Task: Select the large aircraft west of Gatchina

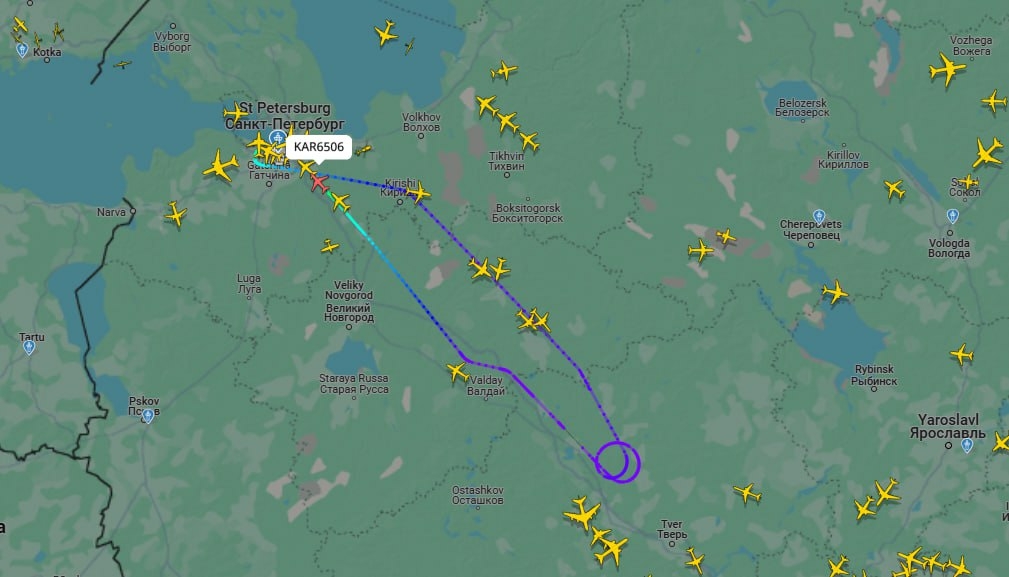Action: point(221,166)
